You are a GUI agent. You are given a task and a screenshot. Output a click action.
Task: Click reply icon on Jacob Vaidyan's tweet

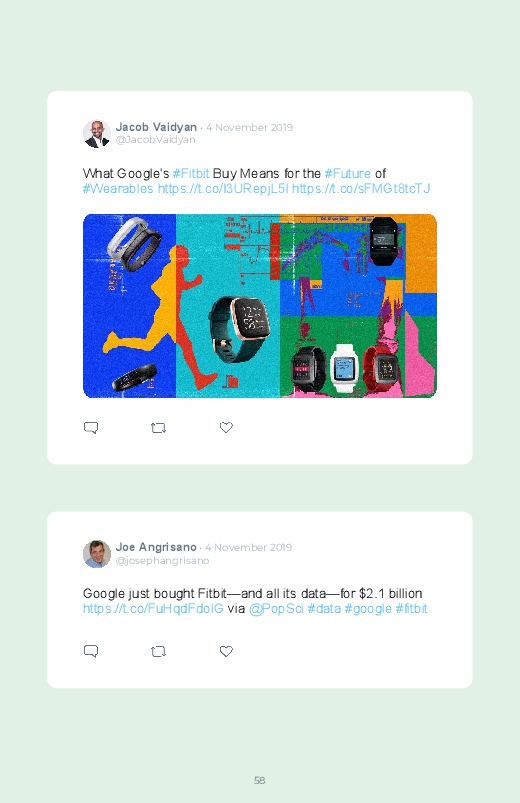click(x=91, y=428)
